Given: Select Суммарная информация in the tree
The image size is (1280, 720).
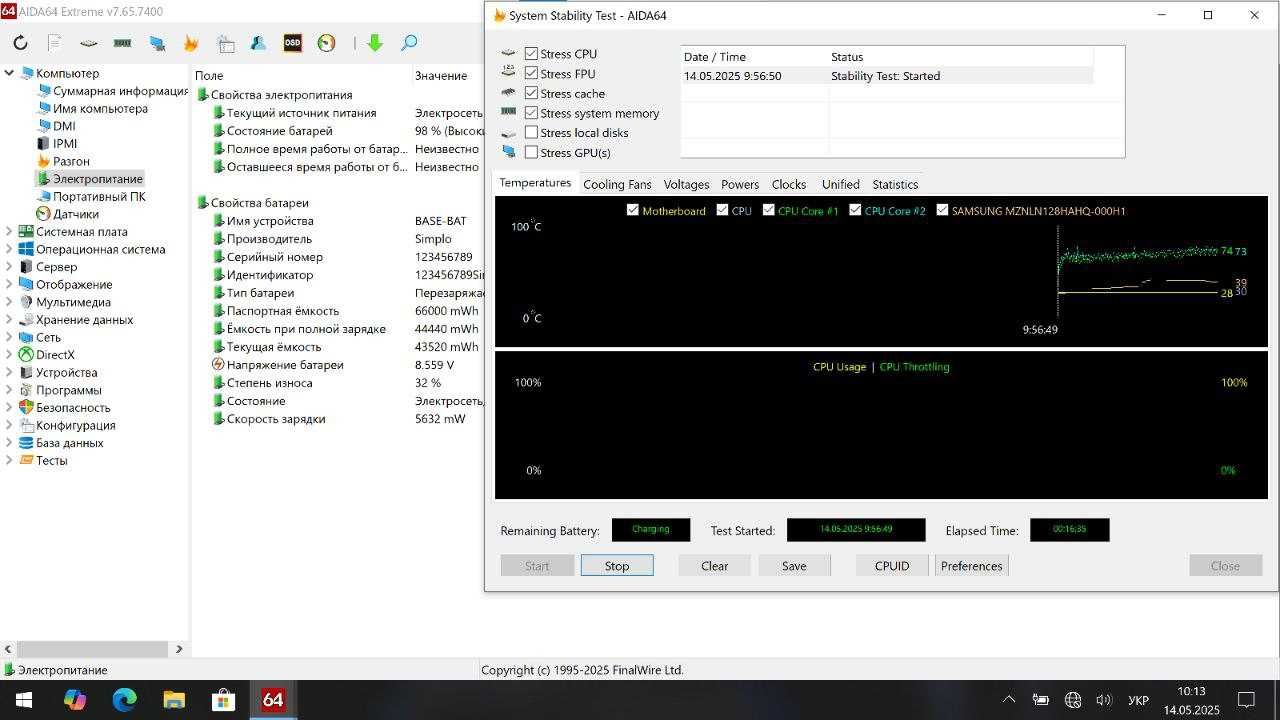Looking at the screenshot, I should click(x=120, y=91).
